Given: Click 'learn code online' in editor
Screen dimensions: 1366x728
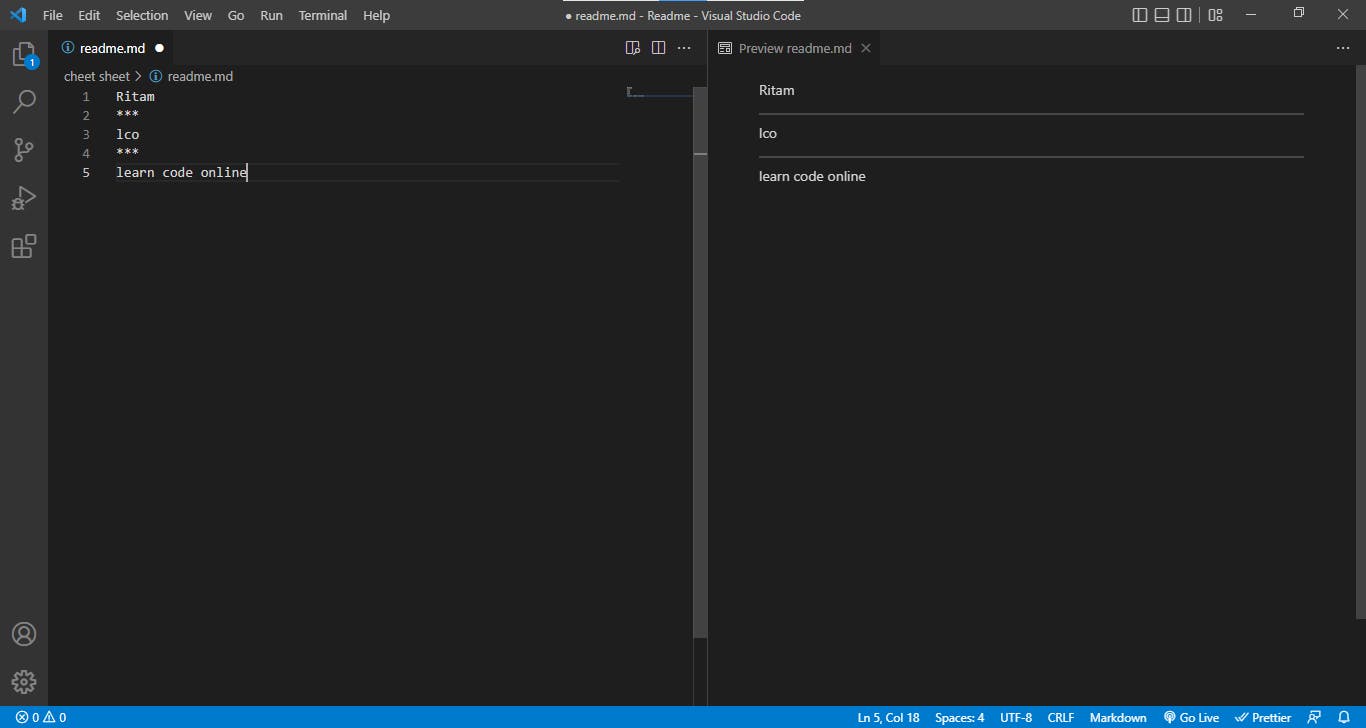Looking at the screenshot, I should pyautogui.click(x=181, y=173).
